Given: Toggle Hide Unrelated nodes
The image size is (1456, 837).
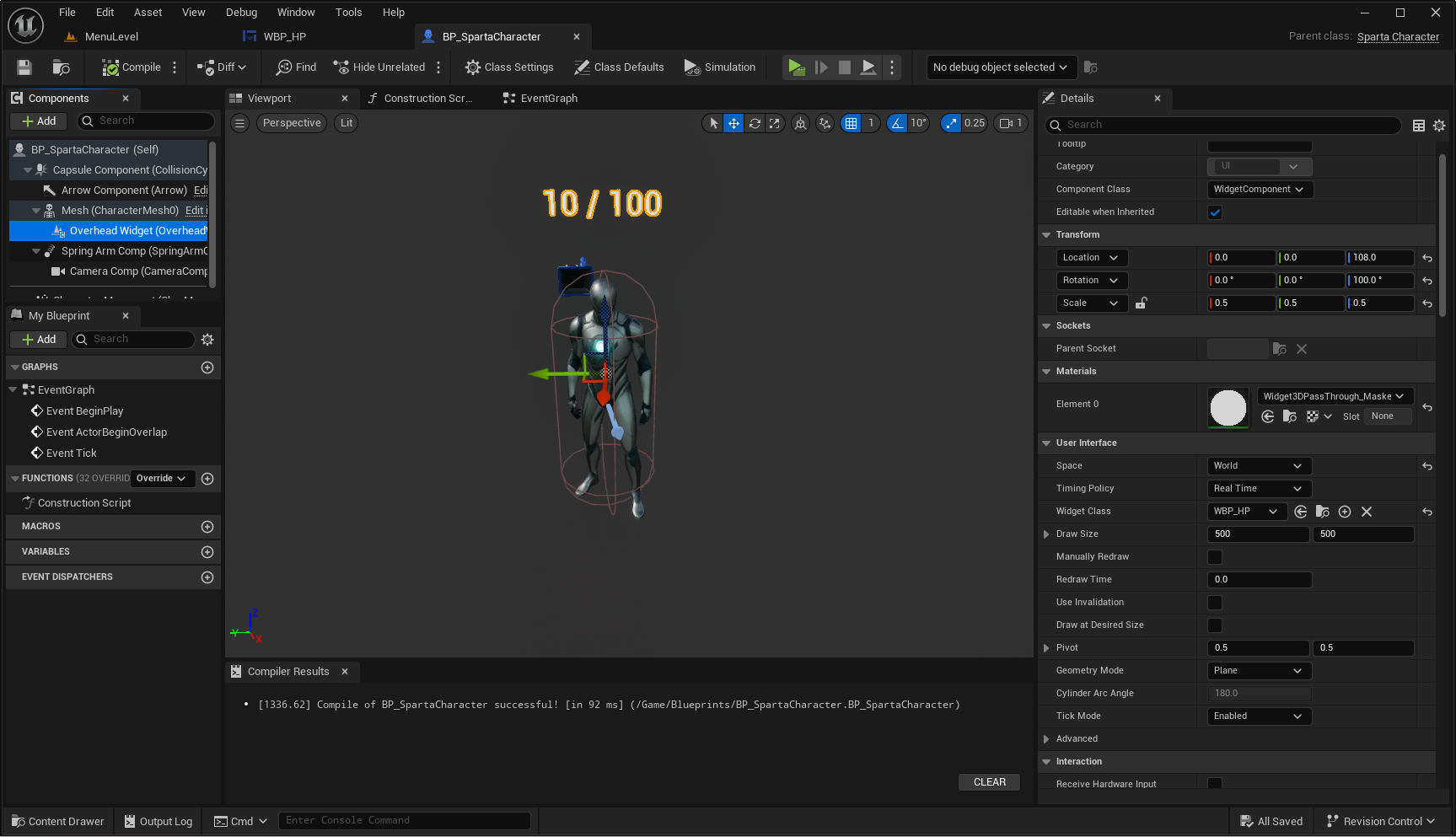Looking at the screenshot, I should click(379, 67).
